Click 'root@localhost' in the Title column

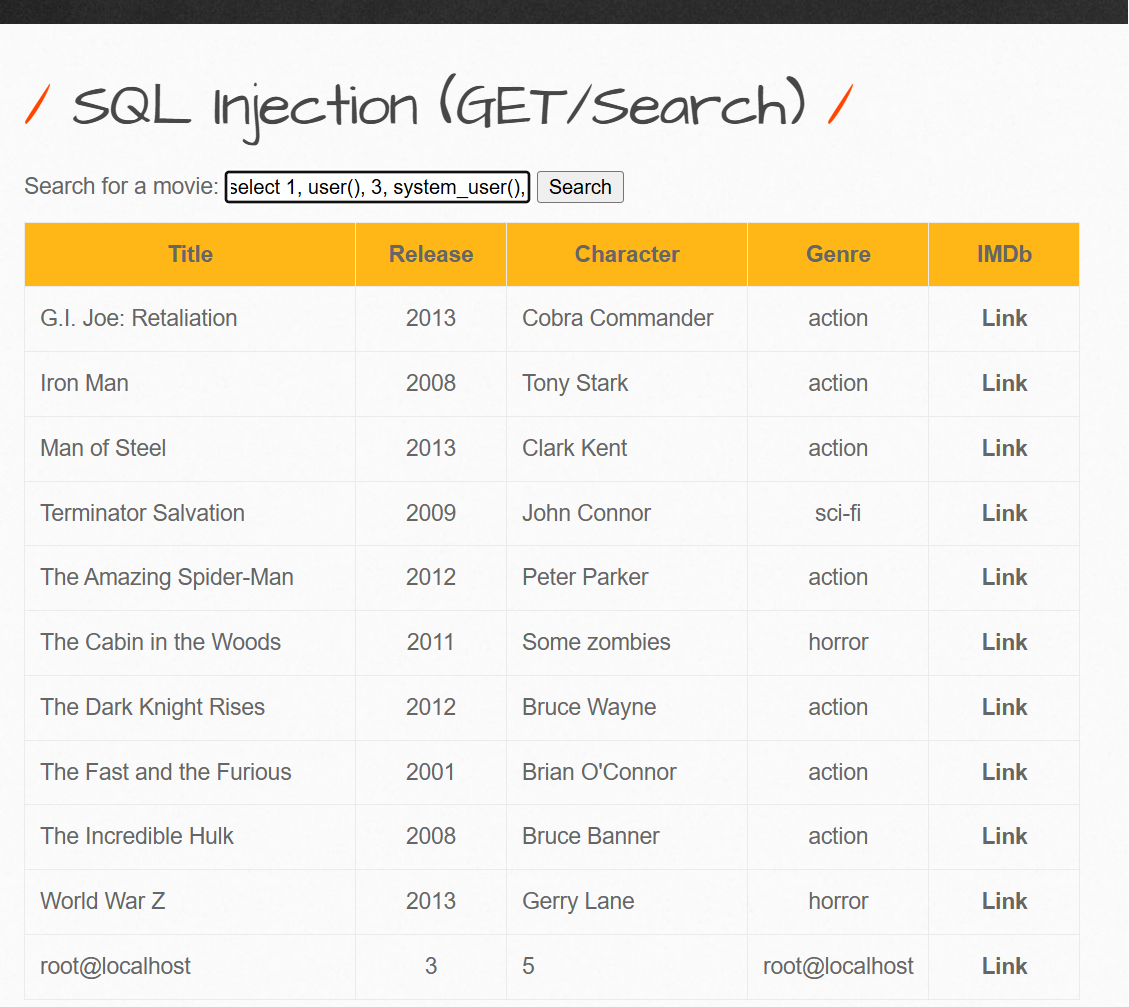pyautogui.click(x=115, y=966)
